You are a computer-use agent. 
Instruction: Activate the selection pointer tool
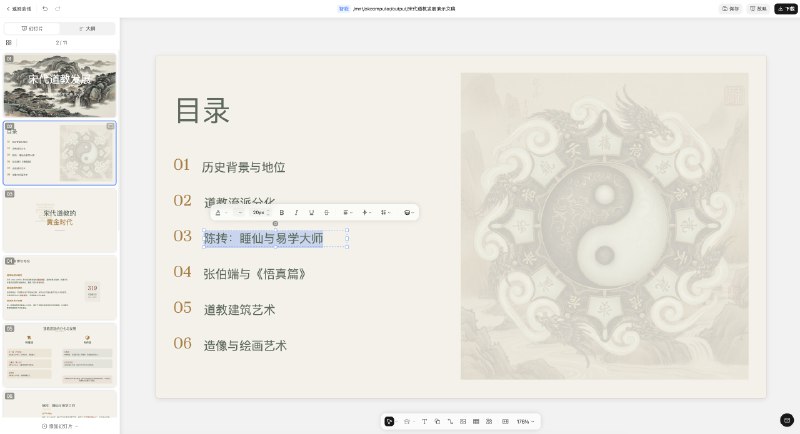(389, 421)
